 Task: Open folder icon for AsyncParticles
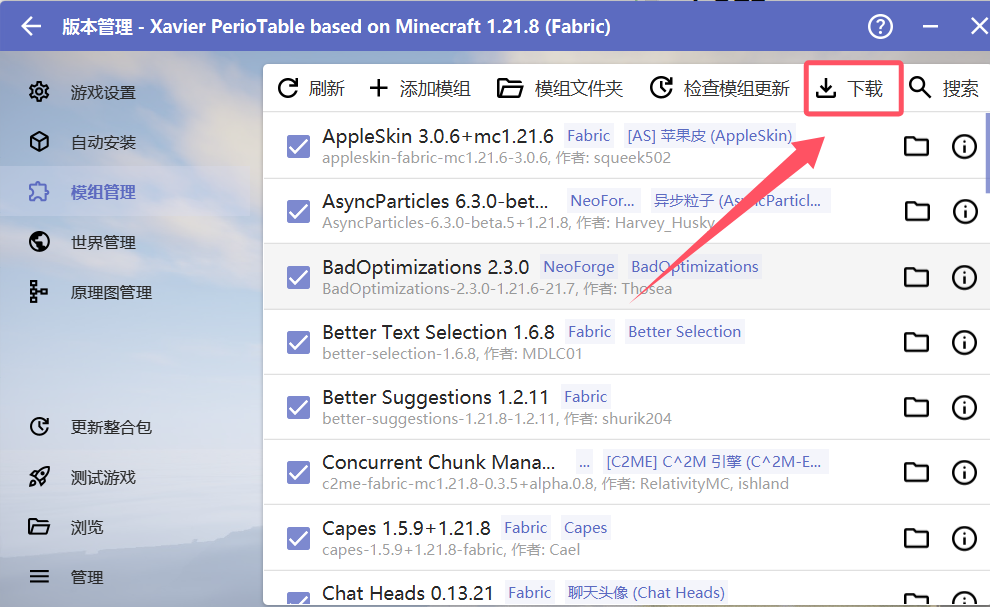tap(916, 212)
